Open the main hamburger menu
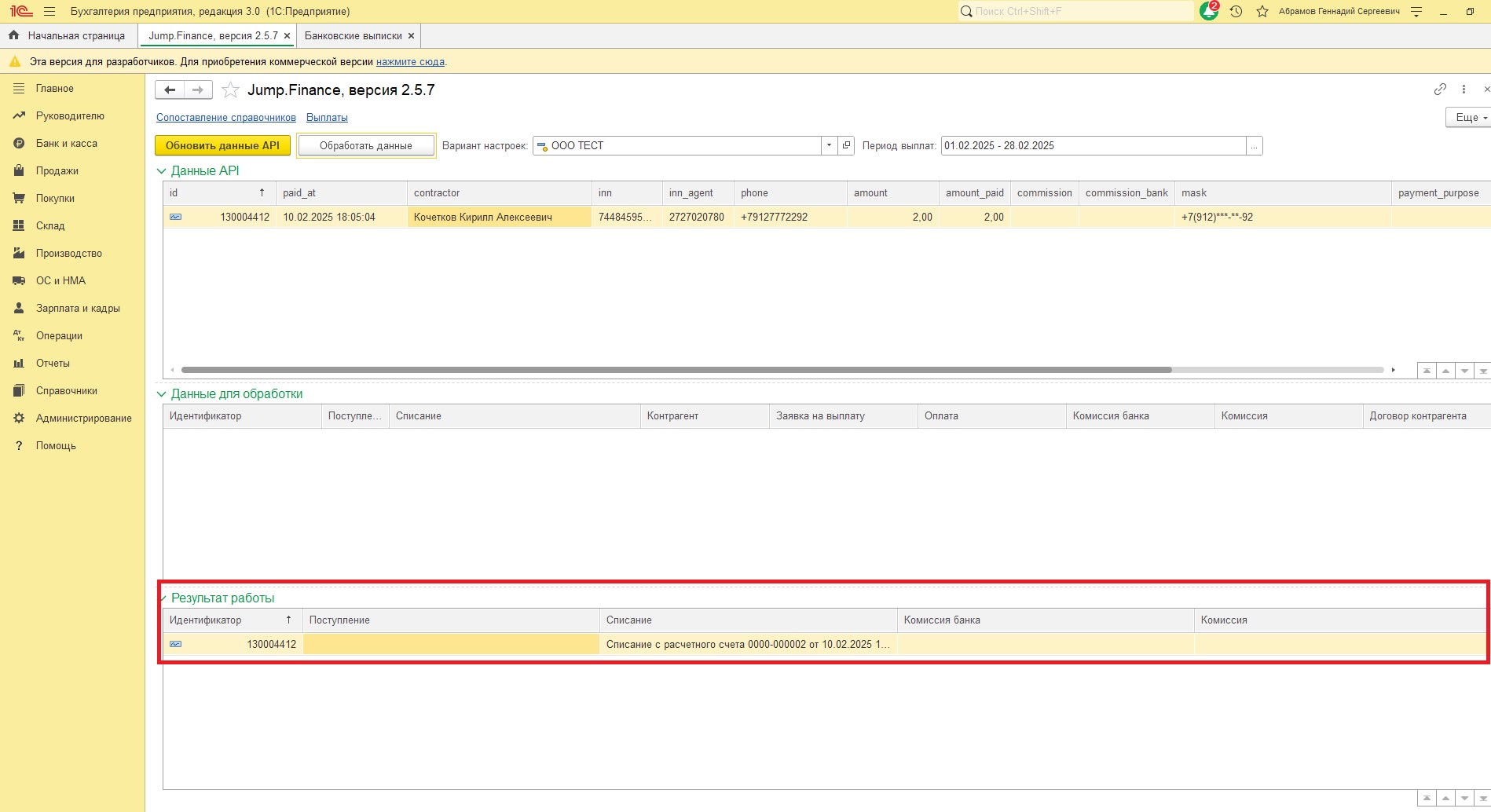Image resolution: width=1491 pixels, height=812 pixels. point(49,12)
